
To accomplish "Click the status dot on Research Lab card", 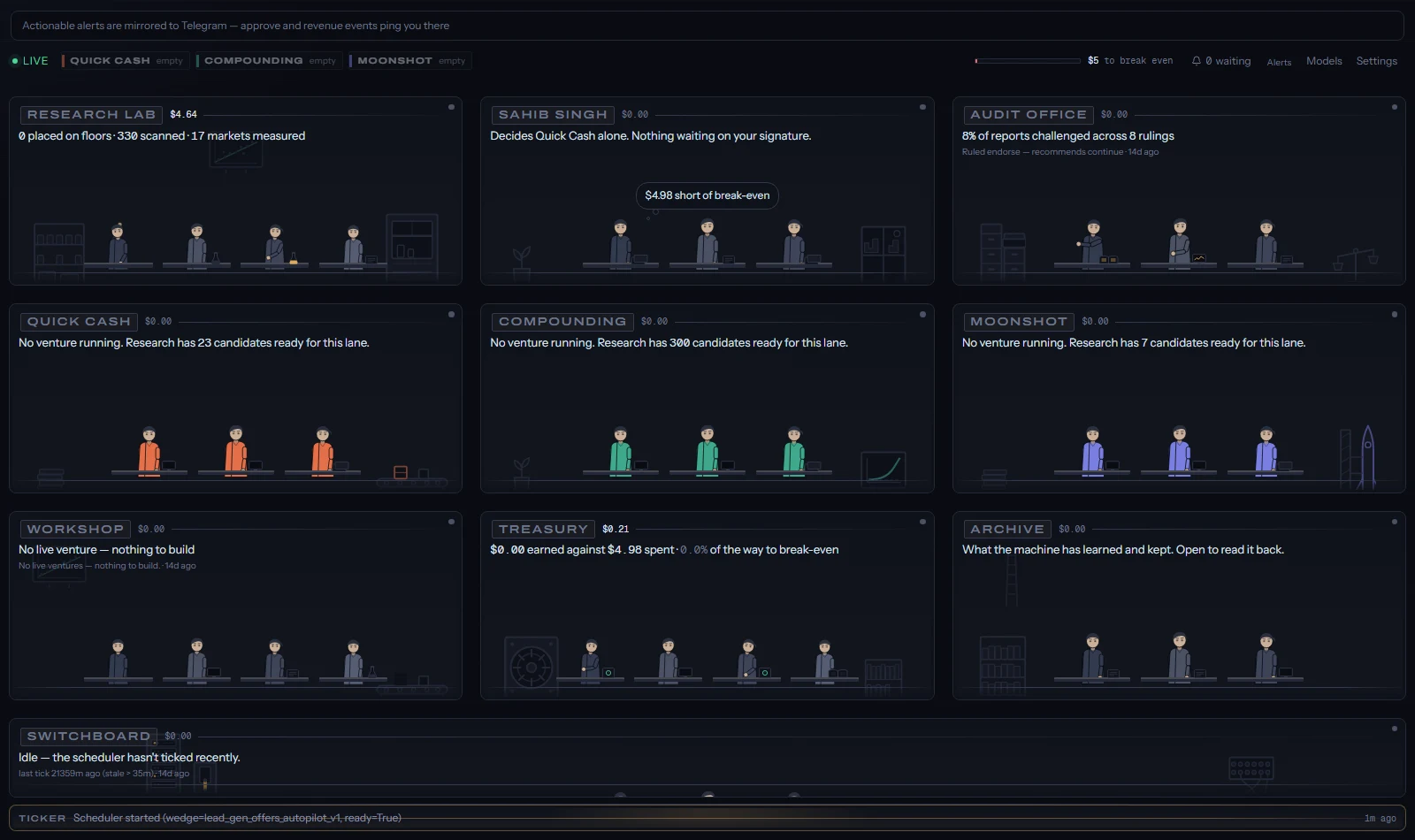I will point(451,107).
